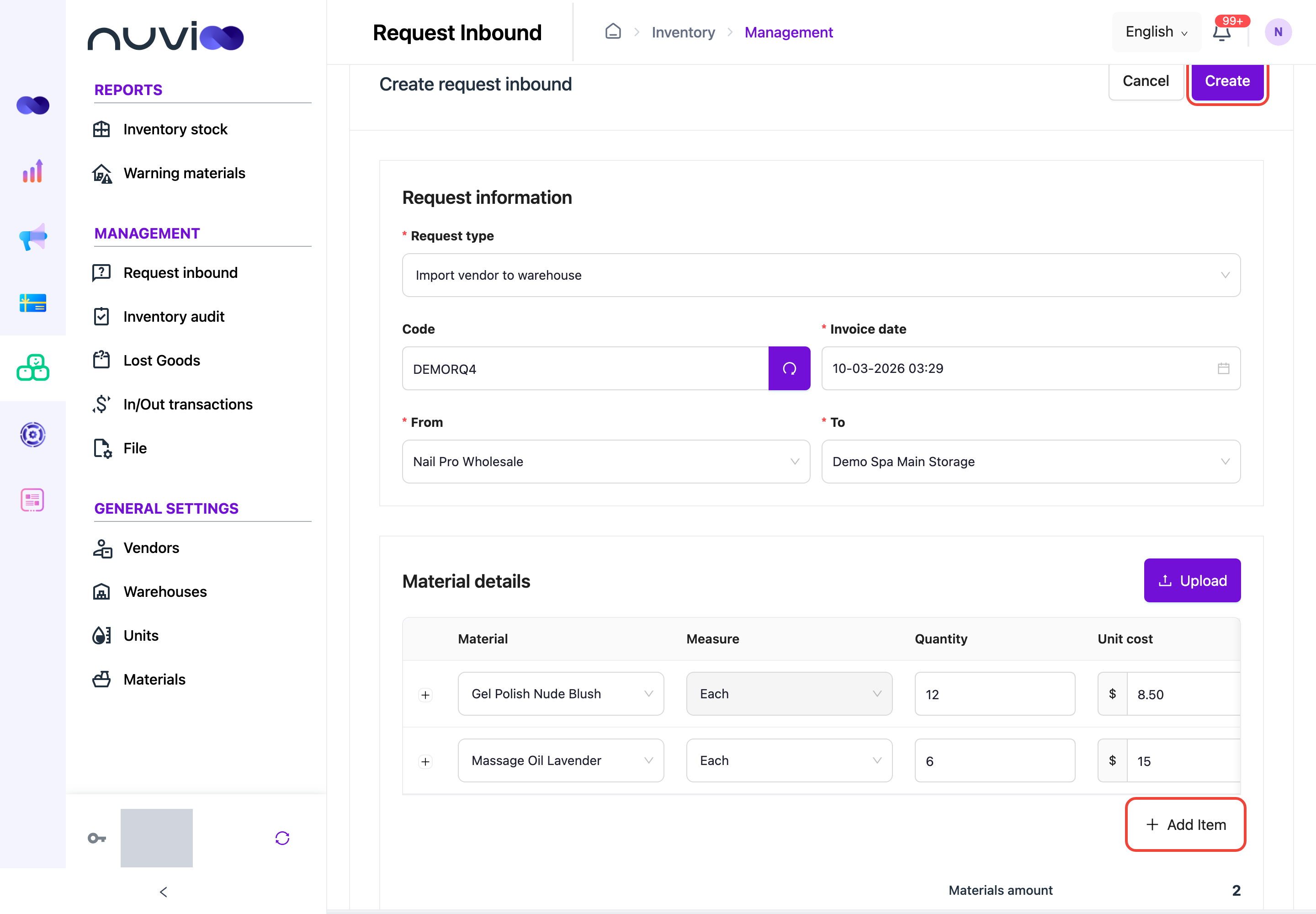
Task: Regenerate the request code with refresh button
Action: coord(789,368)
